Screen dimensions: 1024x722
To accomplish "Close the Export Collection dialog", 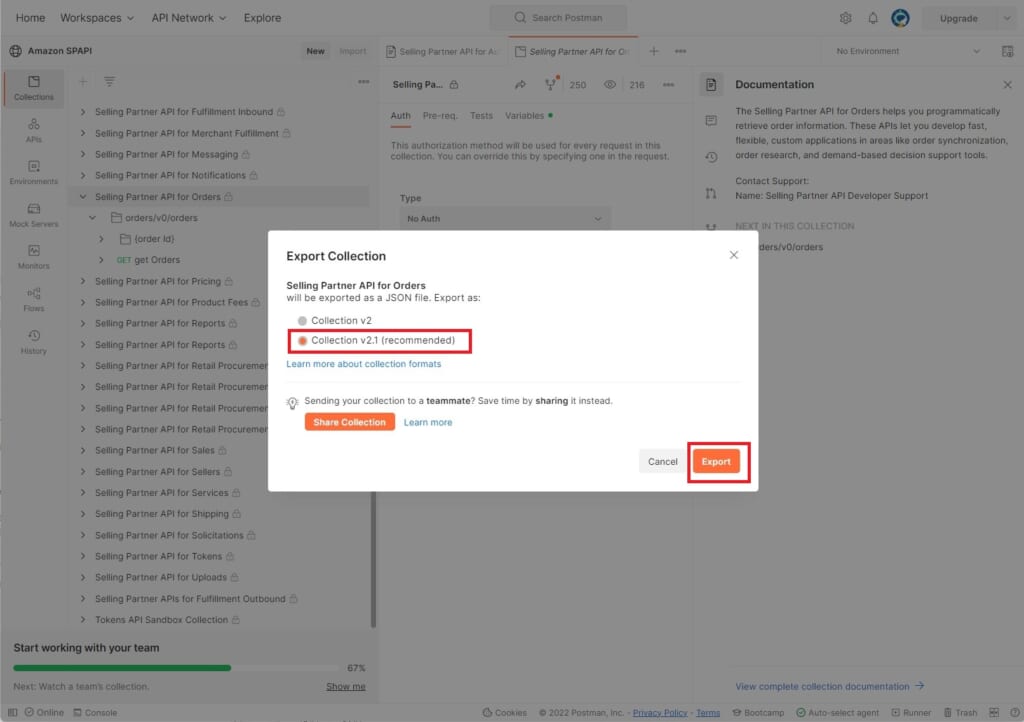I will [733, 255].
